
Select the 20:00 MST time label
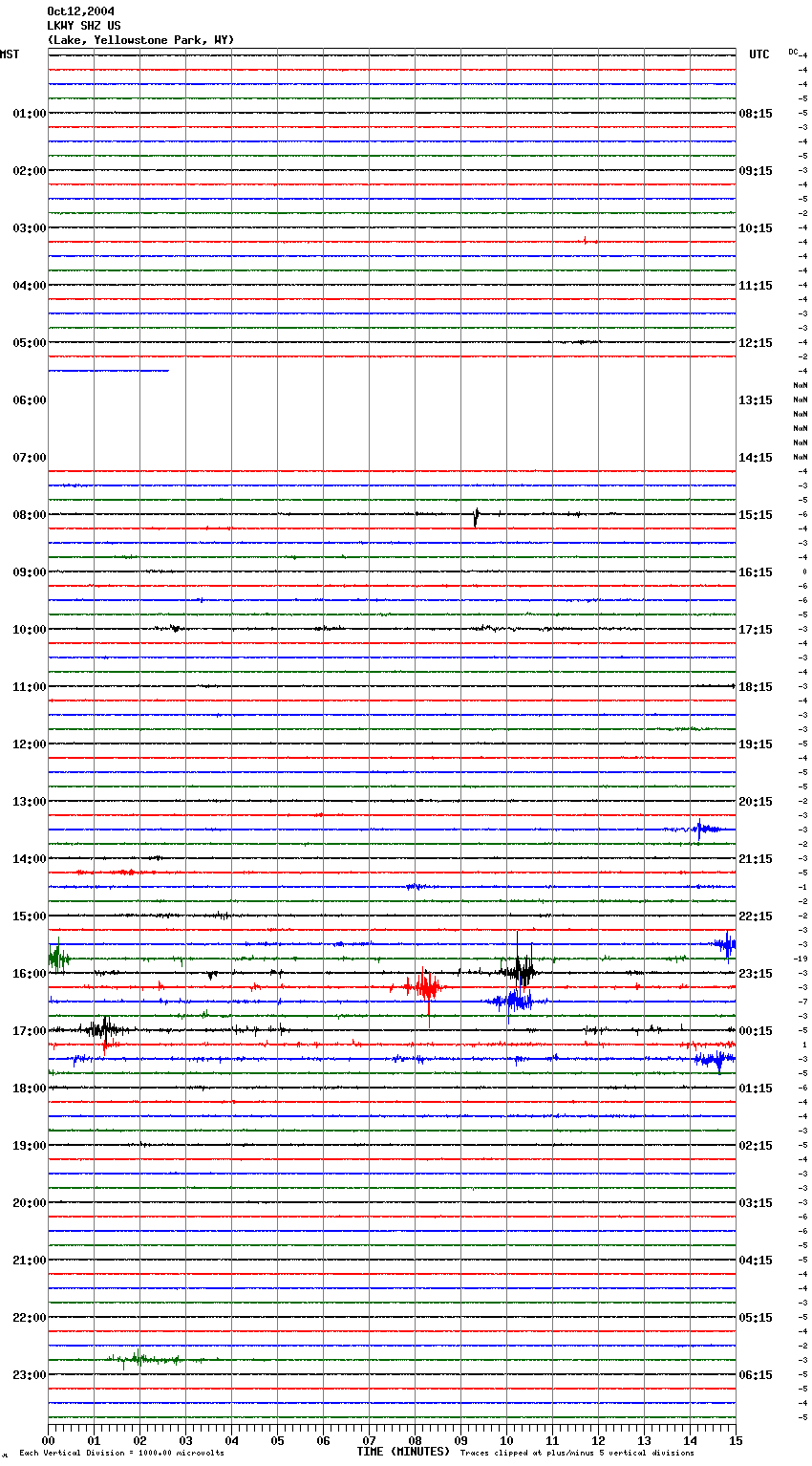(x=30, y=1202)
